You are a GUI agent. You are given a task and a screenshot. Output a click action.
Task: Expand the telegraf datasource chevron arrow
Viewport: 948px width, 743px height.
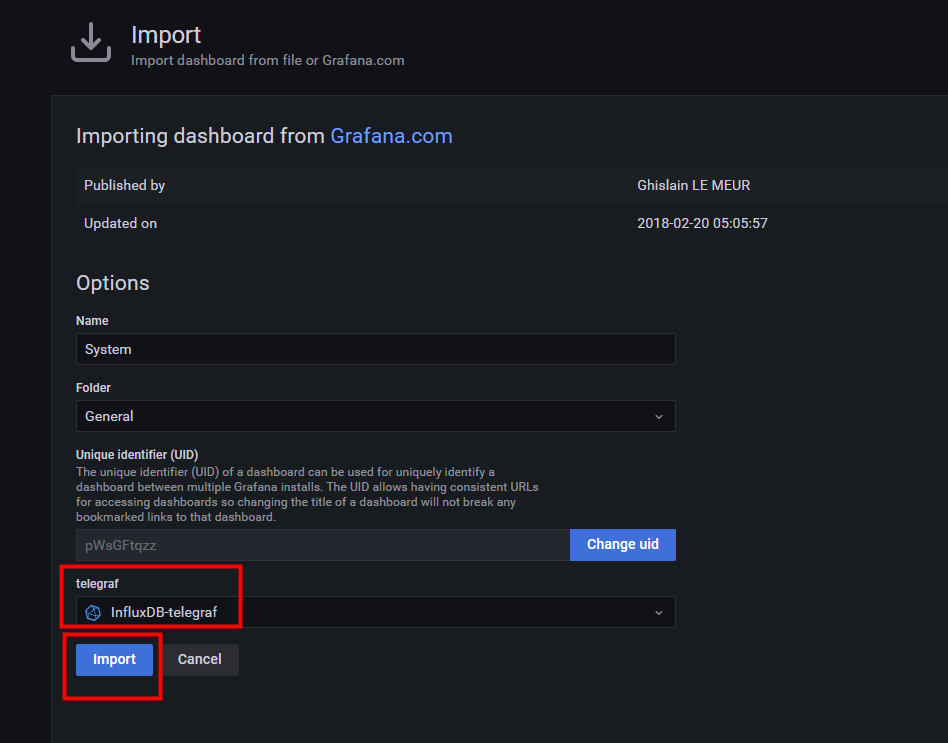[659, 613]
